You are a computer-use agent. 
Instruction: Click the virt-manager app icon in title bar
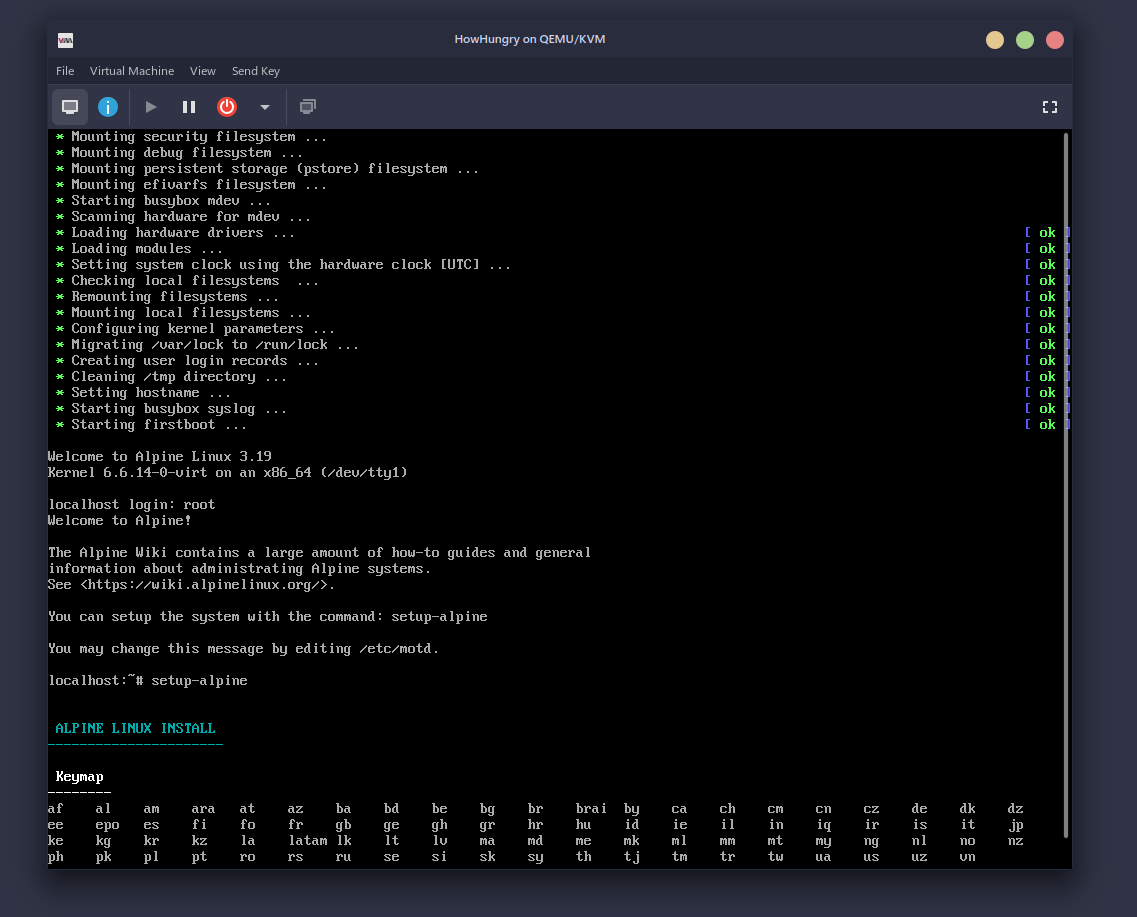click(66, 40)
